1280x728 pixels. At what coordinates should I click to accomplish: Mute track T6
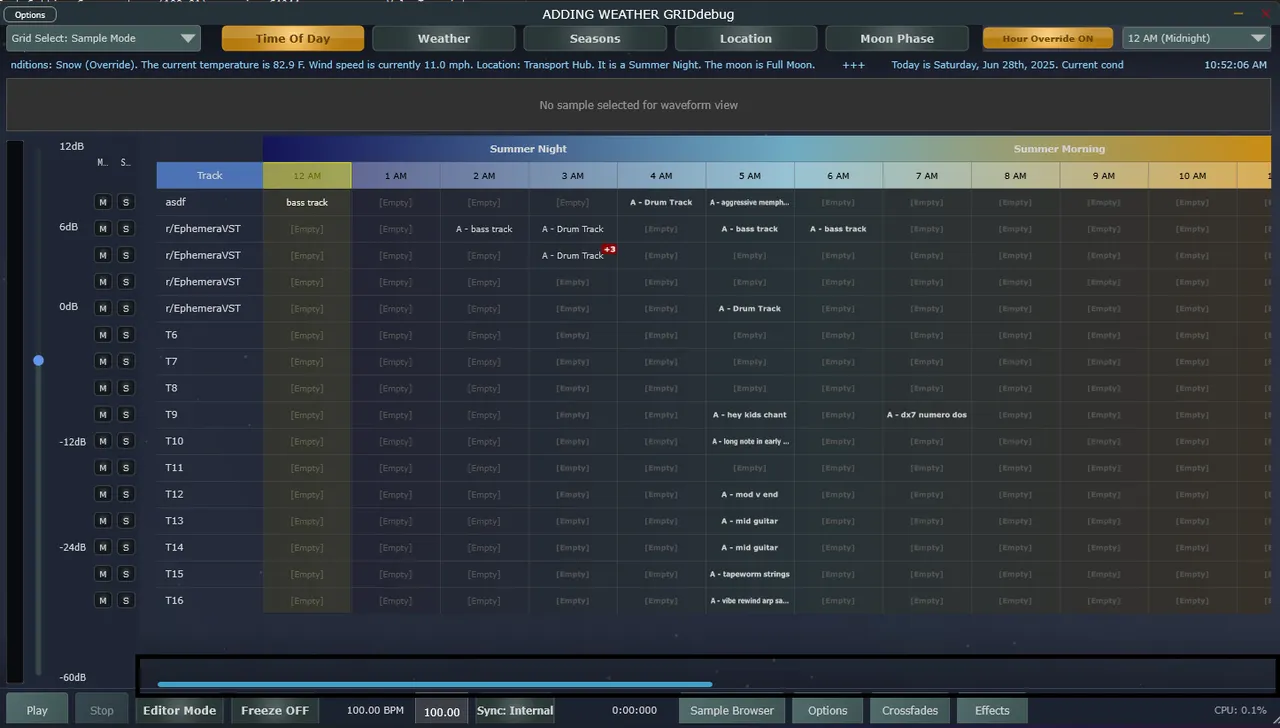(102, 335)
